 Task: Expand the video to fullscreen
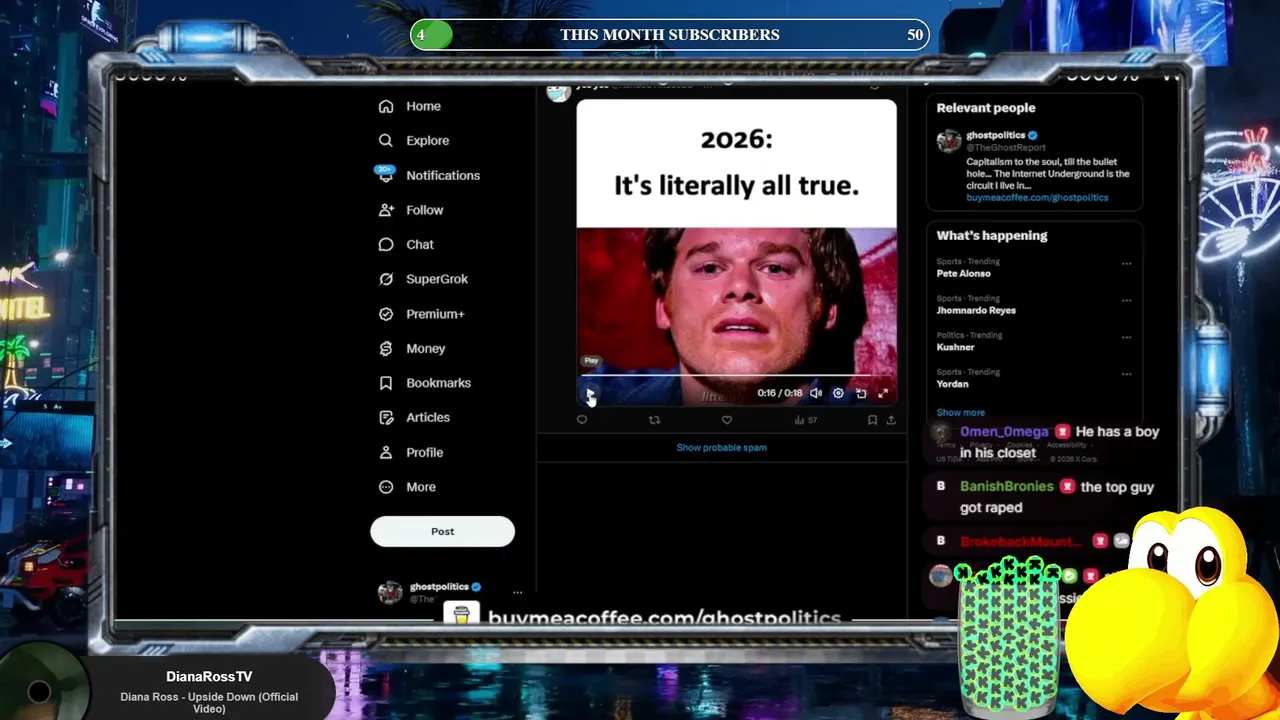(x=883, y=393)
